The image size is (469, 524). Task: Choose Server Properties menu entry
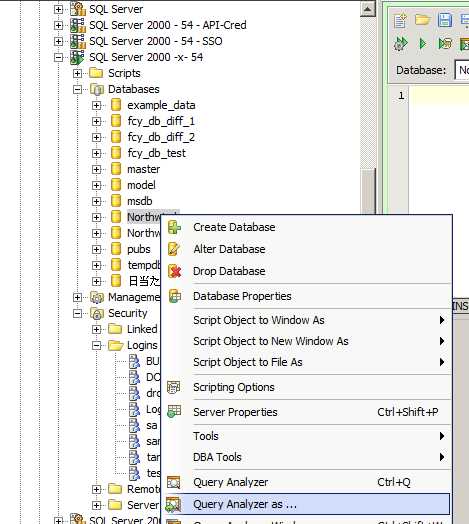(x=306, y=412)
